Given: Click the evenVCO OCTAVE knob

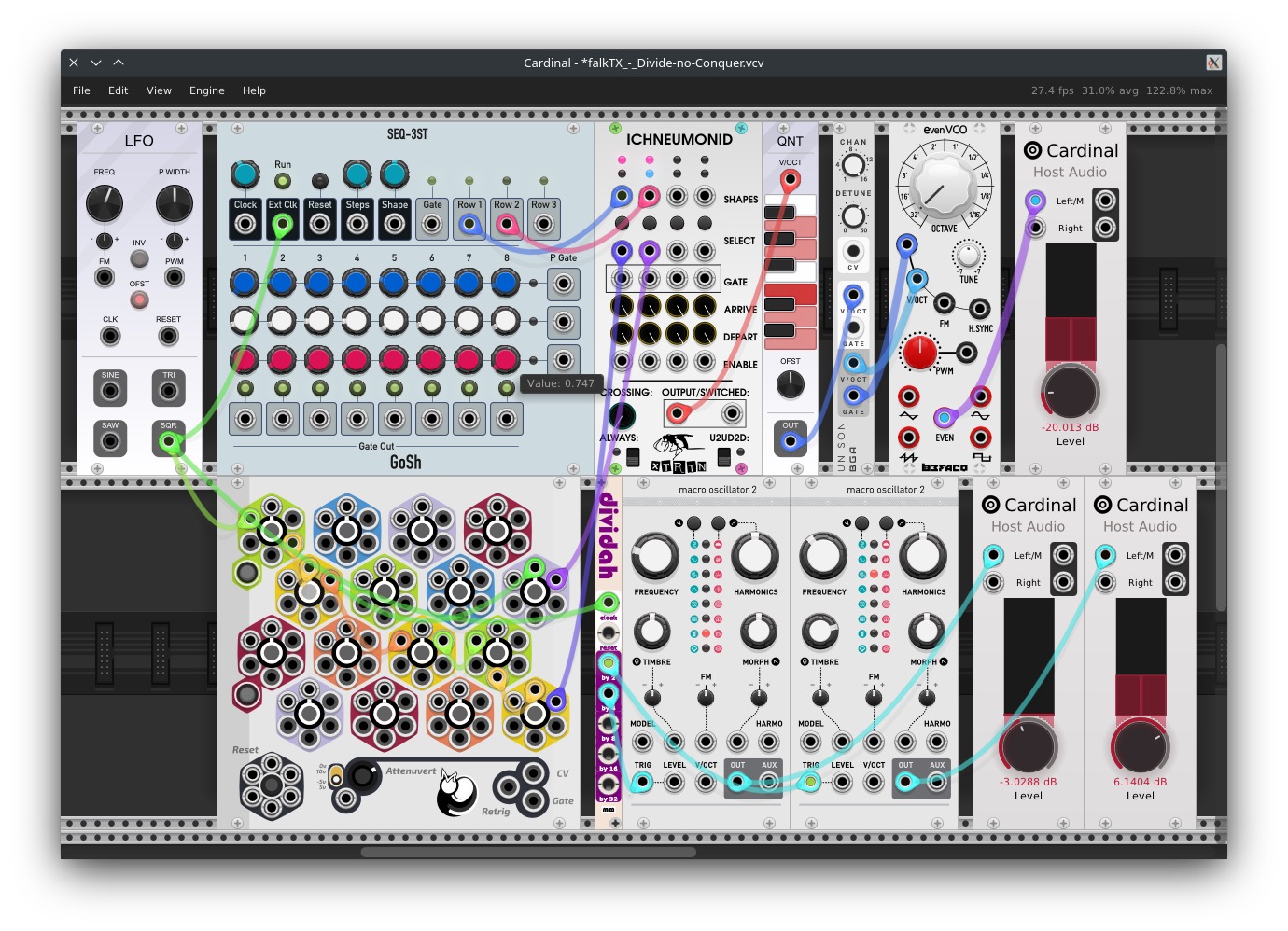Looking at the screenshot, I should click(x=944, y=187).
